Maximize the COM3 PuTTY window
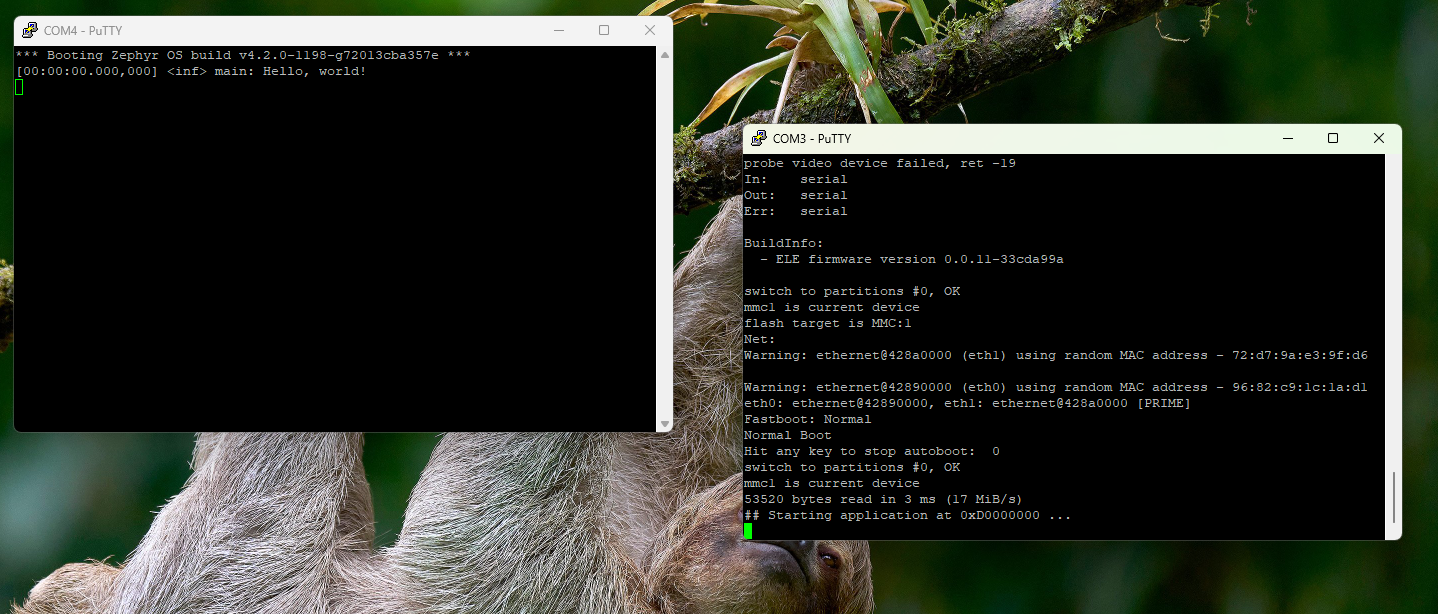1438x614 pixels. pyautogui.click(x=1333, y=139)
